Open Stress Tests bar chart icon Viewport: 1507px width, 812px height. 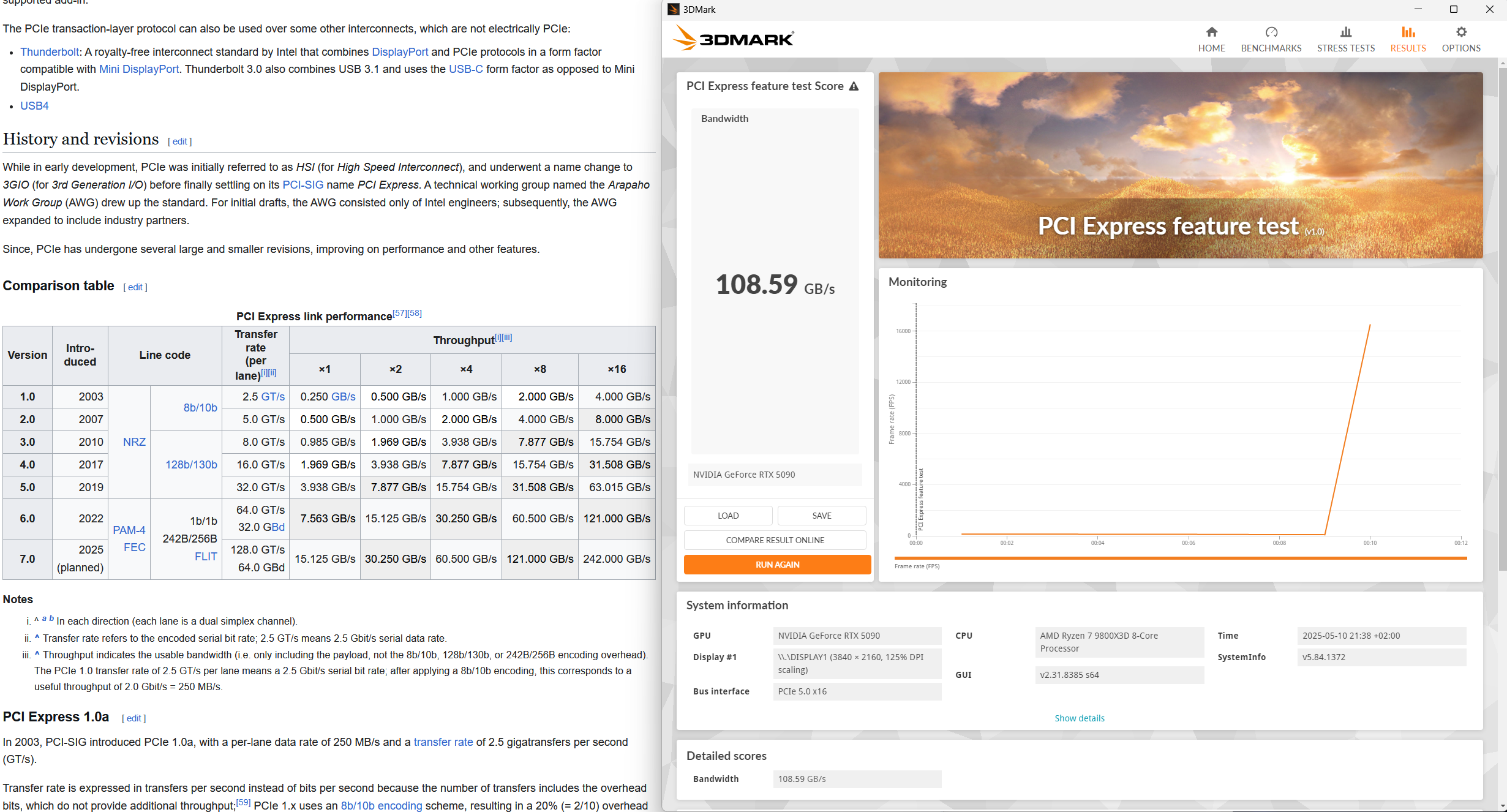[x=1345, y=32]
